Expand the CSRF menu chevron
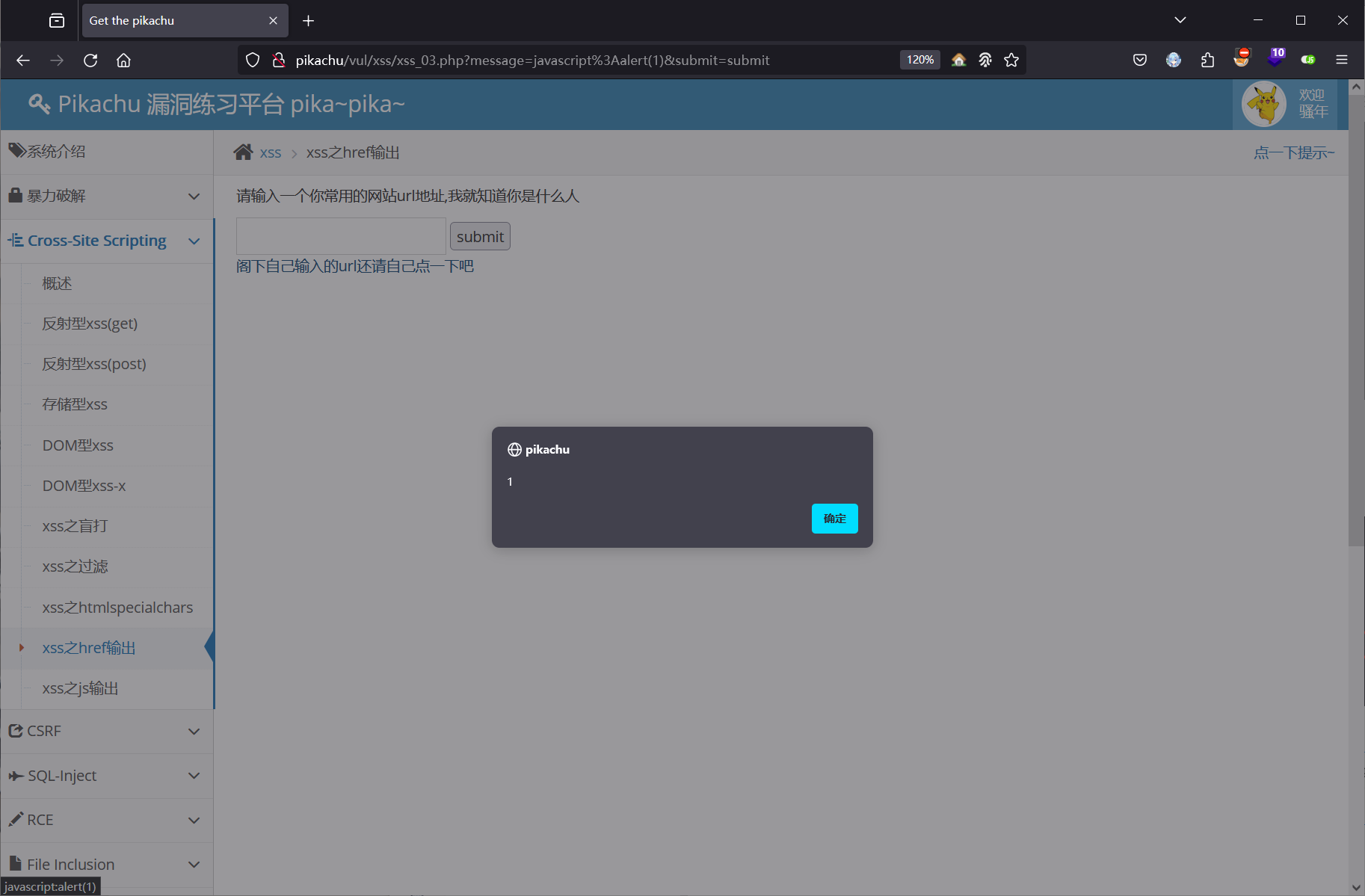Viewport: 1365px width, 896px height. point(194,731)
